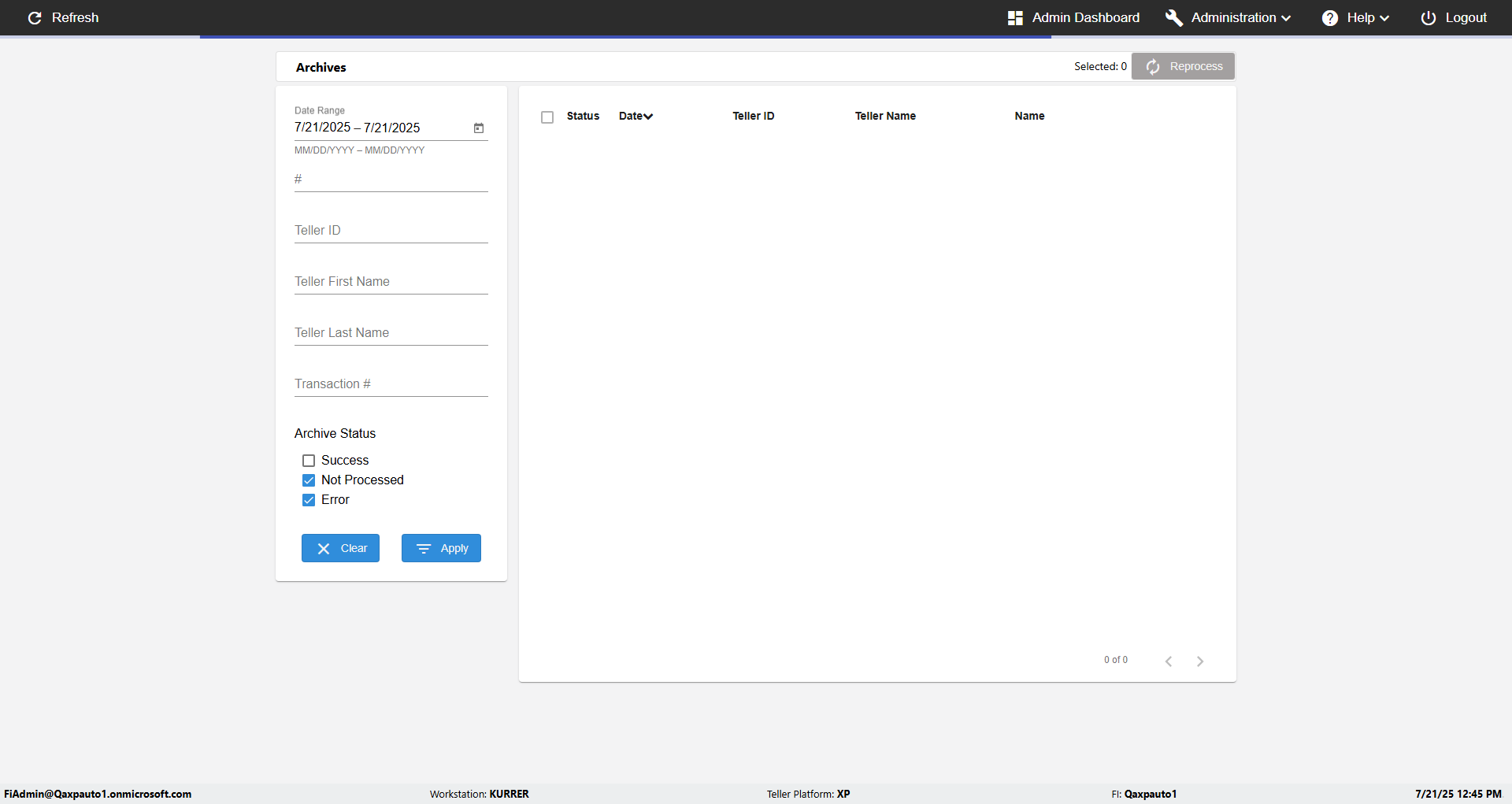Sort by the Date column arrow
This screenshot has height=804, width=1512.
[x=648, y=117]
